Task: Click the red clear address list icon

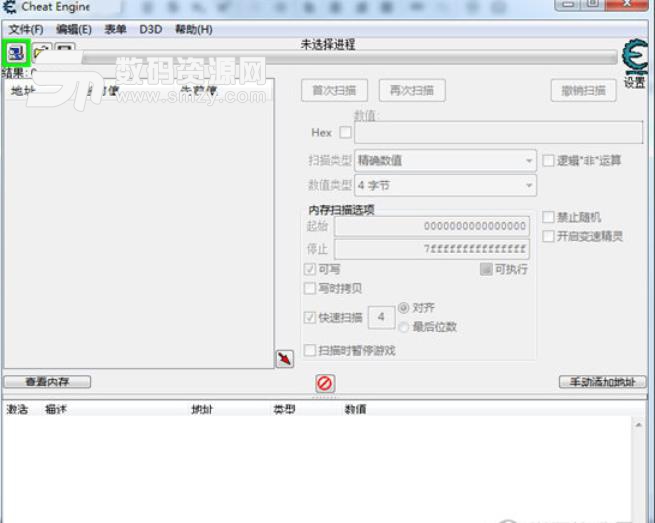Action: coord(325,383)
